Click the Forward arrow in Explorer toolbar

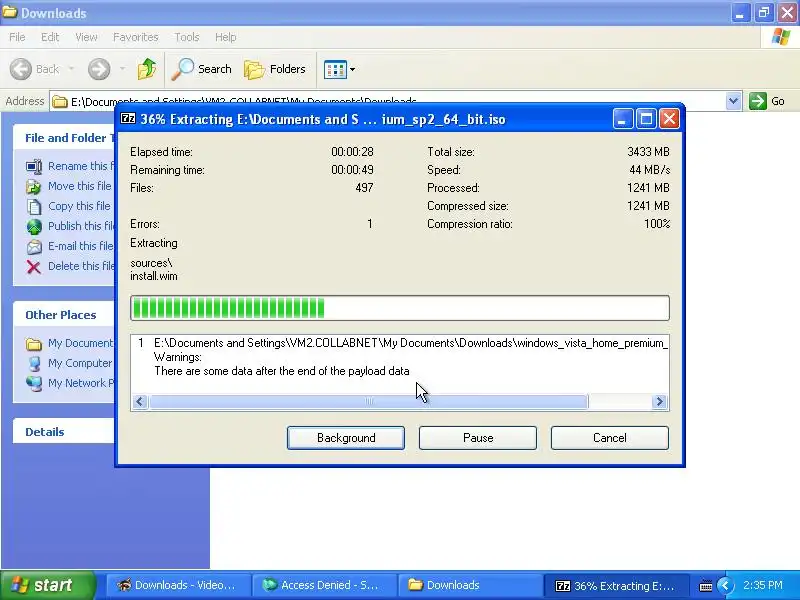[99, 69]
